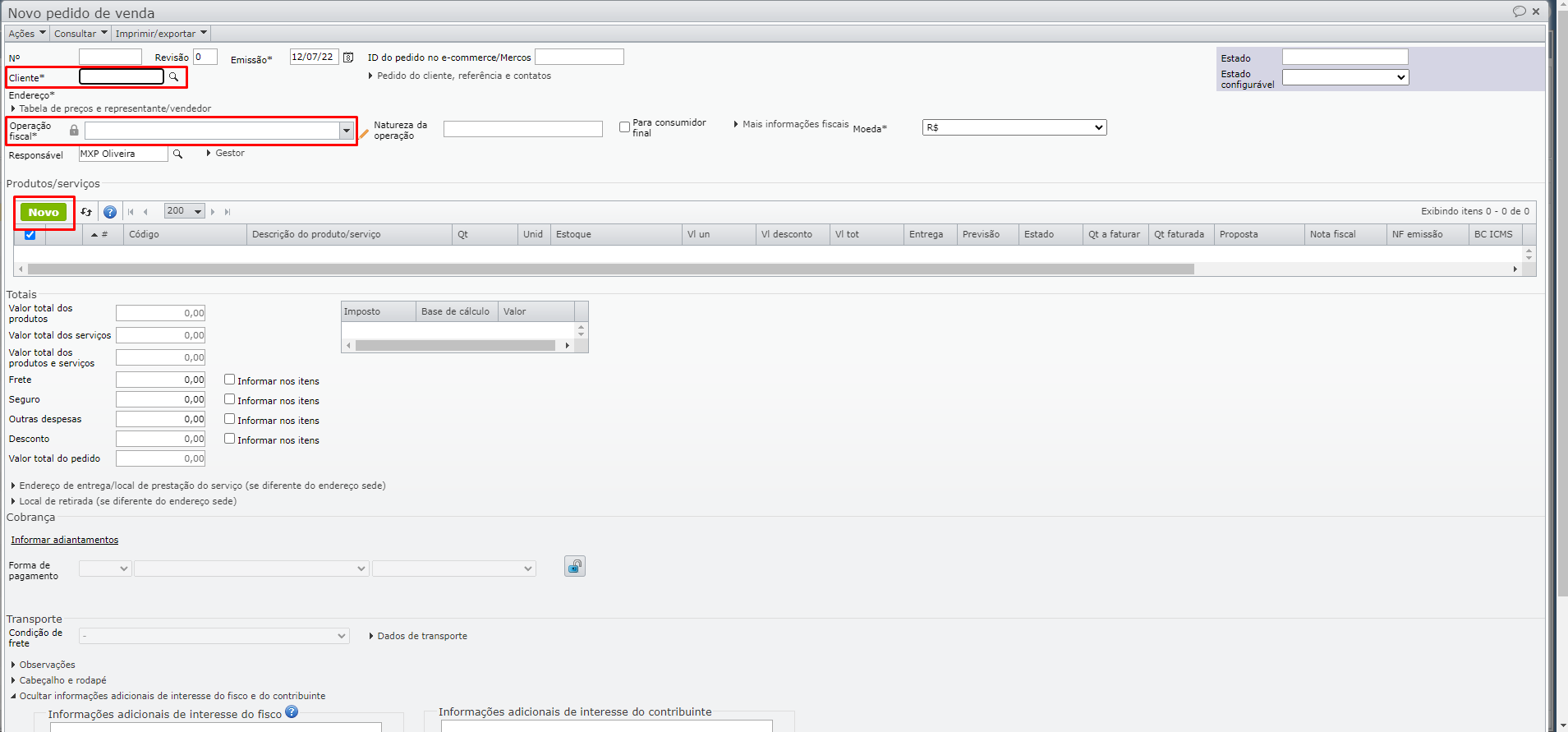Viewport: 1568px width, 732px height.
Task: Open the calendar picker beside Emissão date
Action: [x=348, y=58]
